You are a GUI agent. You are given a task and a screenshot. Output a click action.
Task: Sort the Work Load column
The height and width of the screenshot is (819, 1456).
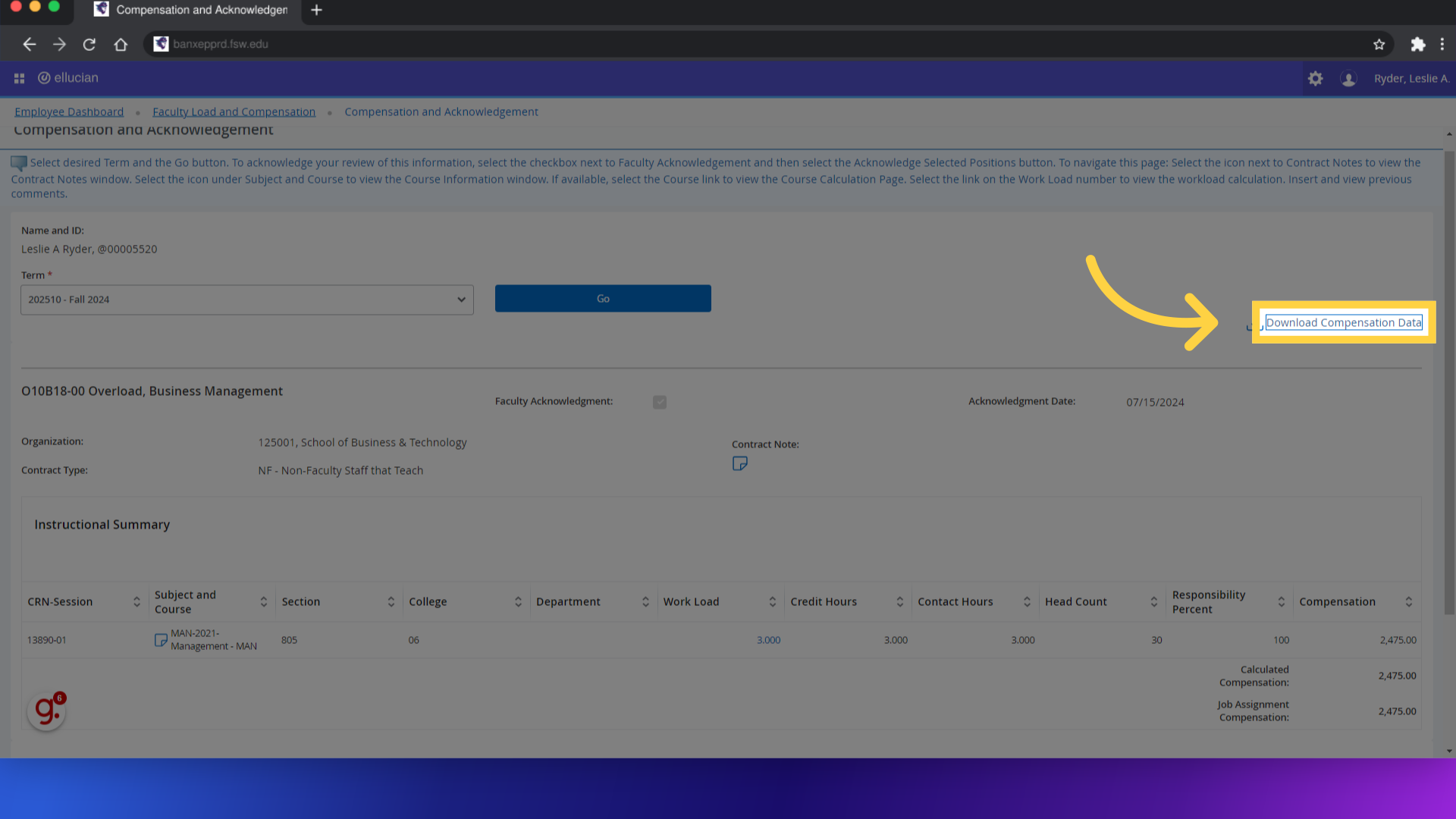point(772,601)
